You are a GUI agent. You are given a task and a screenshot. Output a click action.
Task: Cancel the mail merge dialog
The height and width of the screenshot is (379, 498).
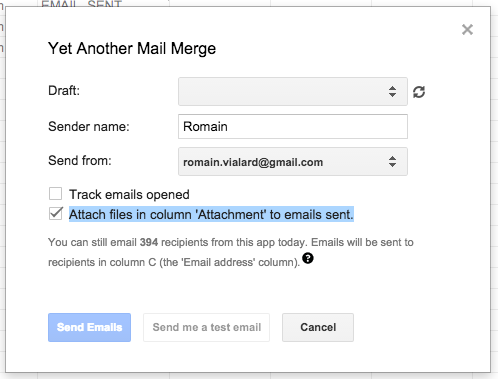click(x=318, y=327)
